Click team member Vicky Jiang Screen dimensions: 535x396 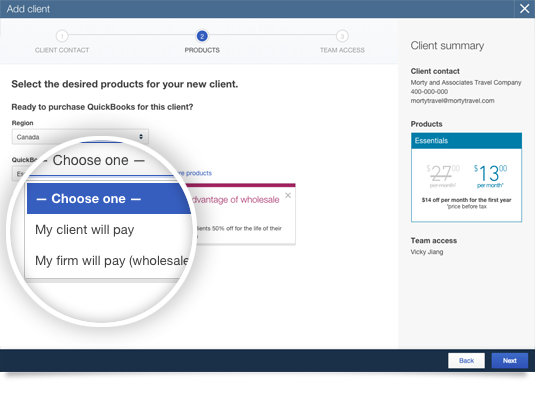tap(427, 252)
